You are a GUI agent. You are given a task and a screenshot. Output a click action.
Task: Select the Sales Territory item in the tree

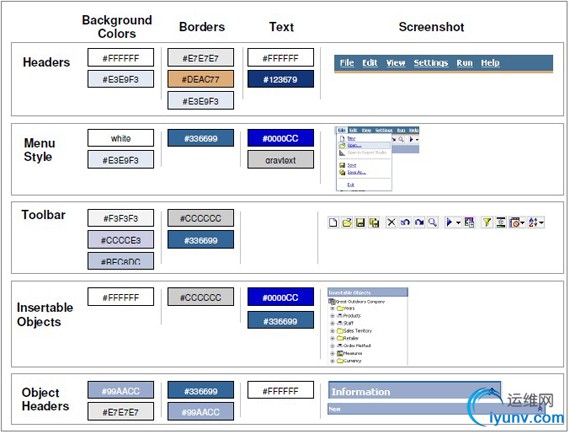[357, 331]
